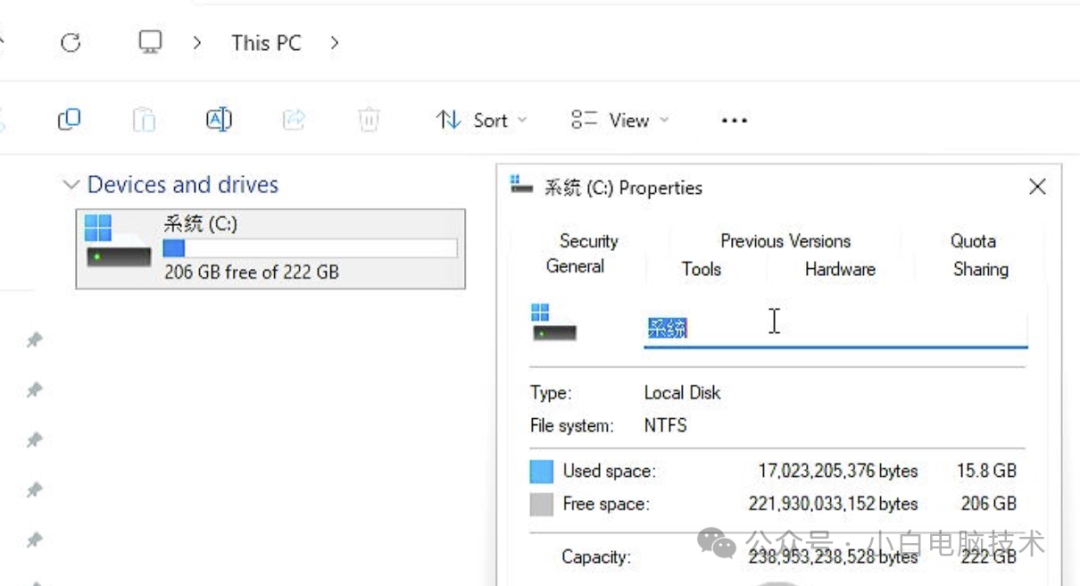Click the 221,930,033,152 bytes value
Screen dimensions: 1080x586
click(x=833, y=504)
